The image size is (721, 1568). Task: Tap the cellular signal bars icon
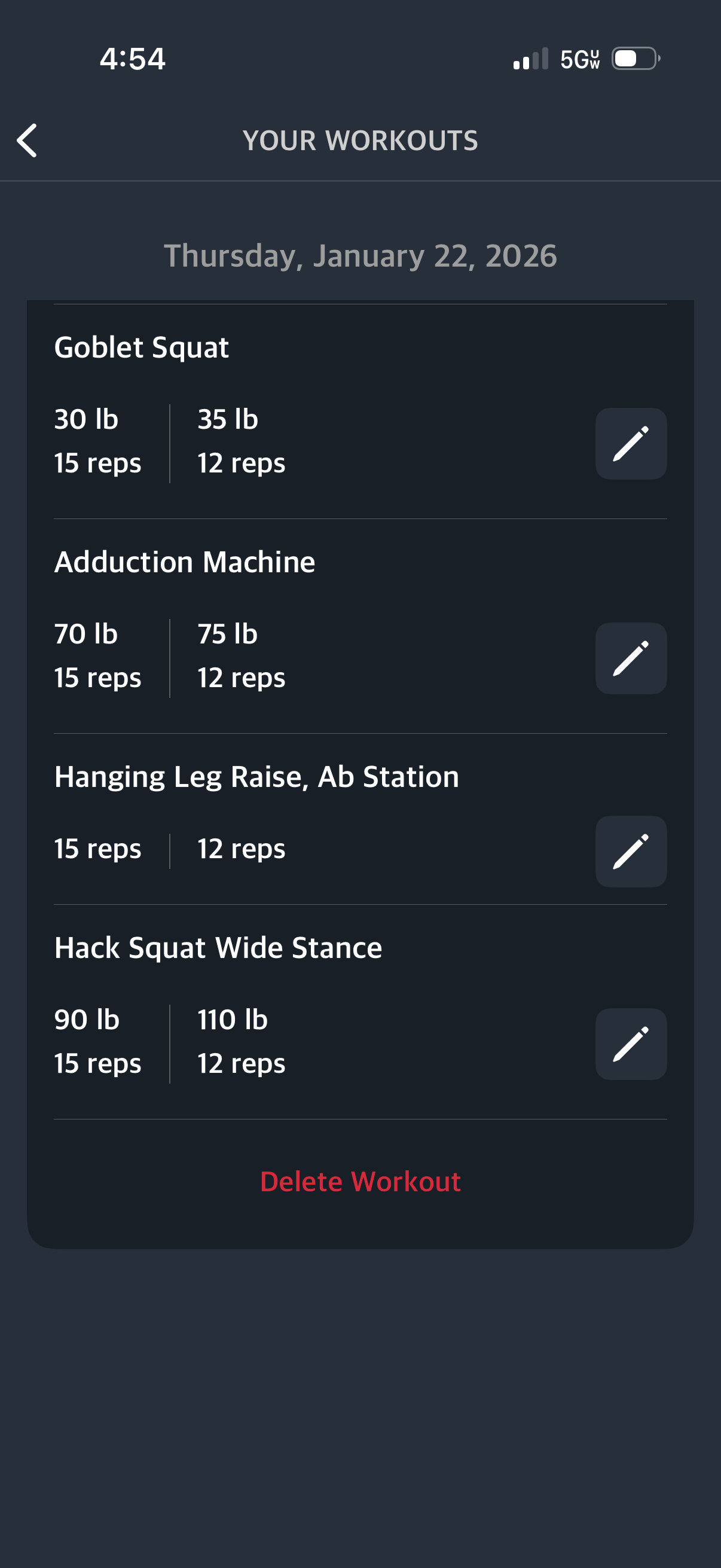click(530, 59)
